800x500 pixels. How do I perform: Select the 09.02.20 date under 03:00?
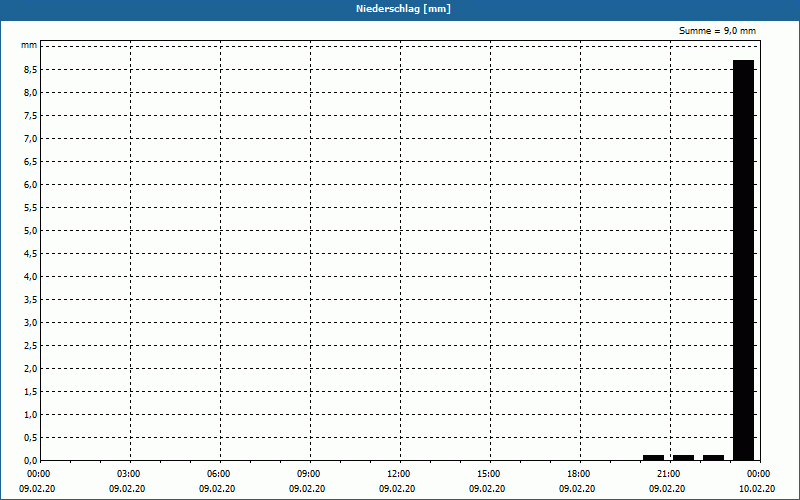tap(127, 489)
